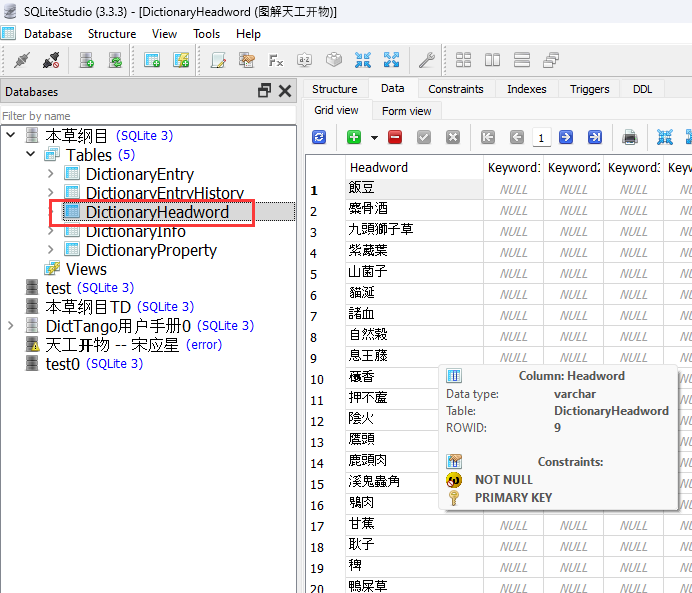Select test0 database entry
Viewport: 692px width, 593px height.
[x=62, y=364]
